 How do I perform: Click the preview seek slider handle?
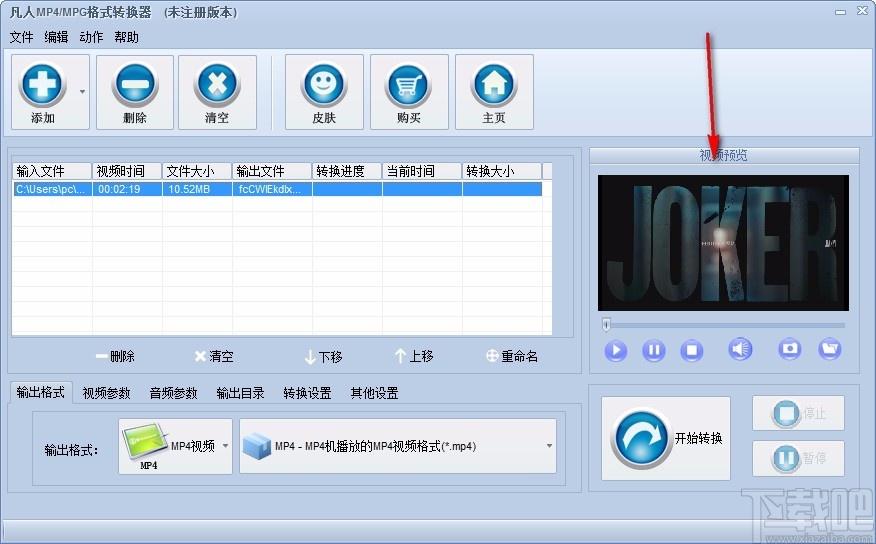606,324
